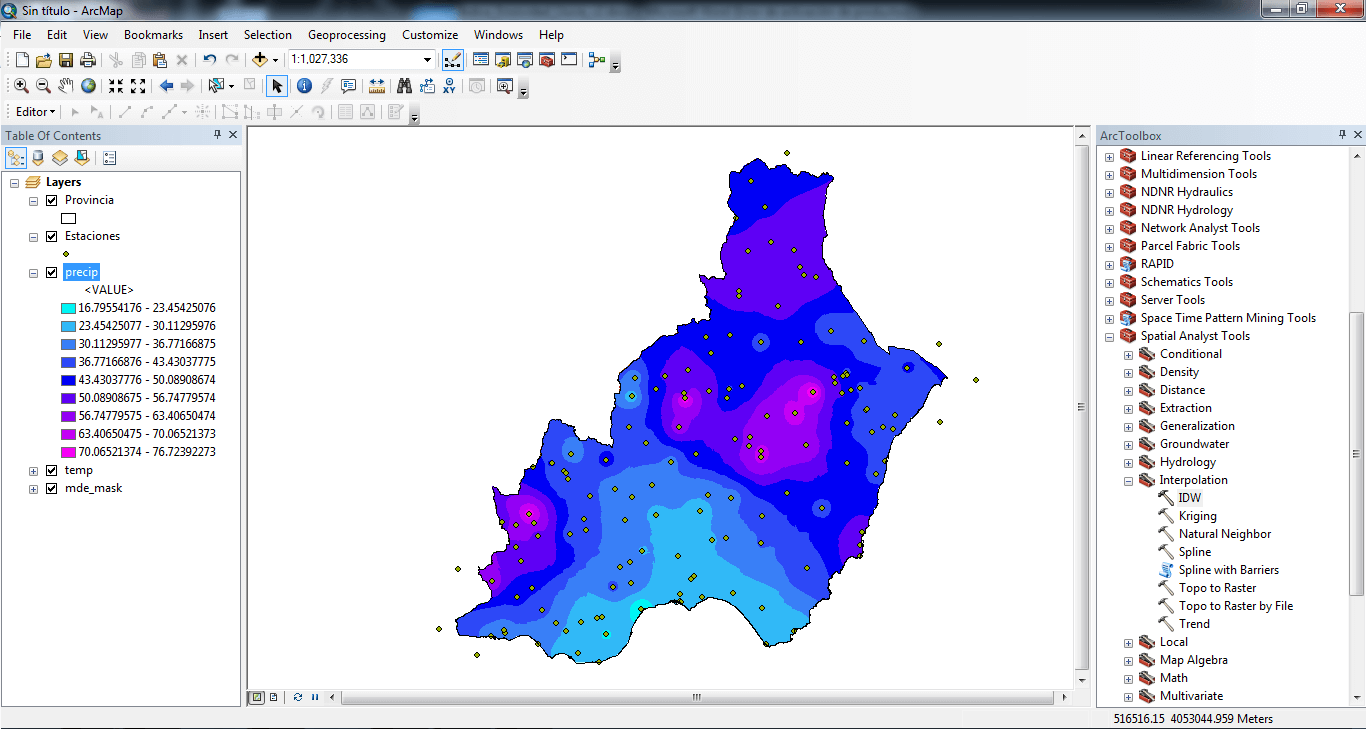
Task: Toggle visibility of Estaciones layer
Action: tap(52, 236)
